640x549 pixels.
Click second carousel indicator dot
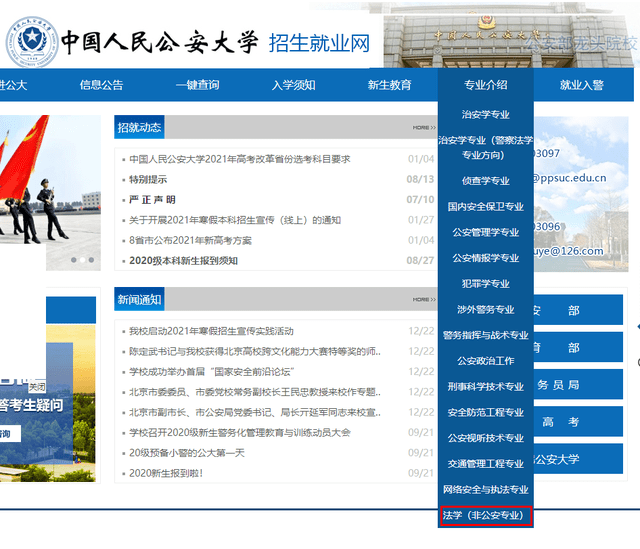pos(82,260)
